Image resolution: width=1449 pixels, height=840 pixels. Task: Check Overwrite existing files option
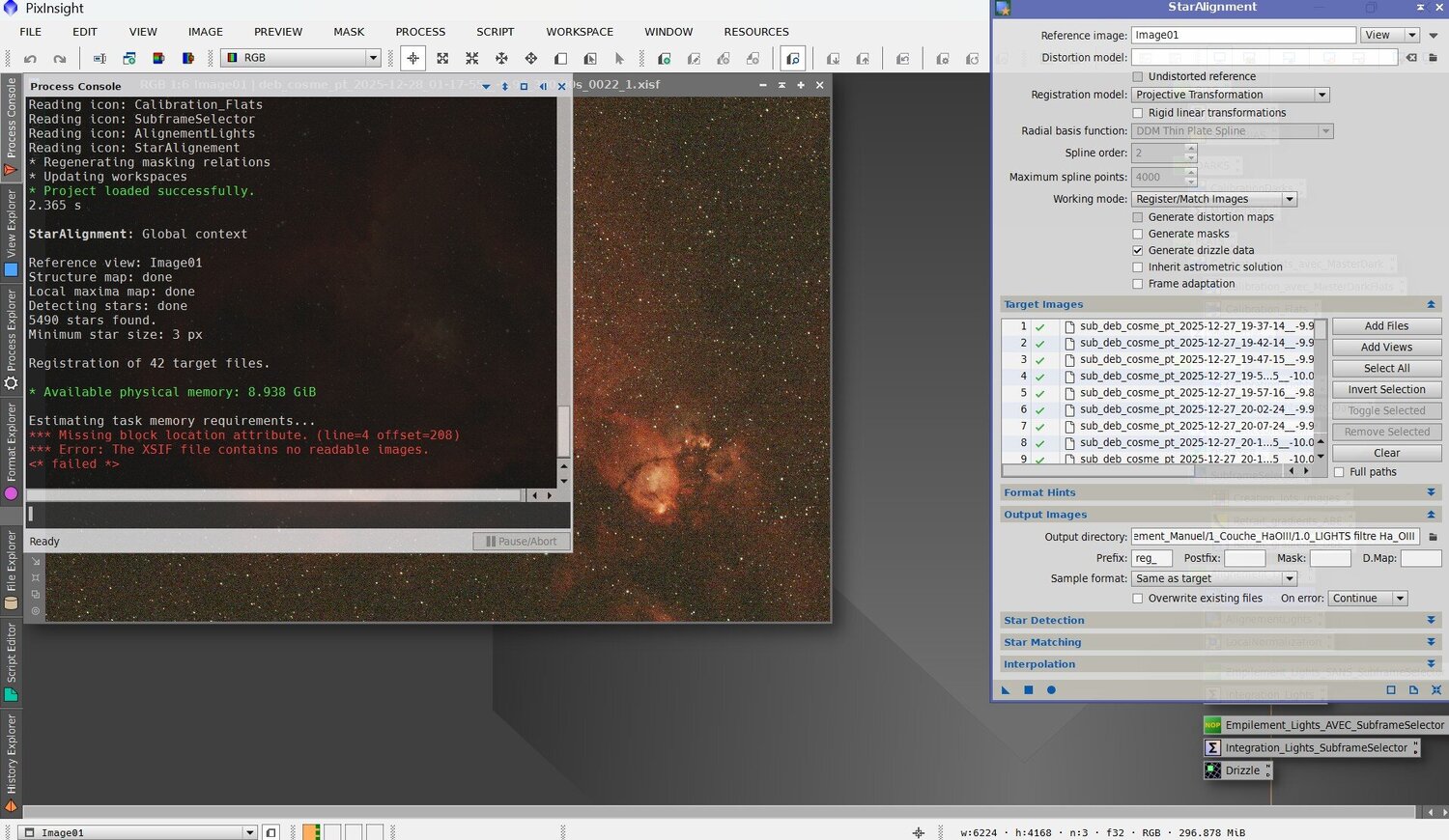[x=1138, y=599]
